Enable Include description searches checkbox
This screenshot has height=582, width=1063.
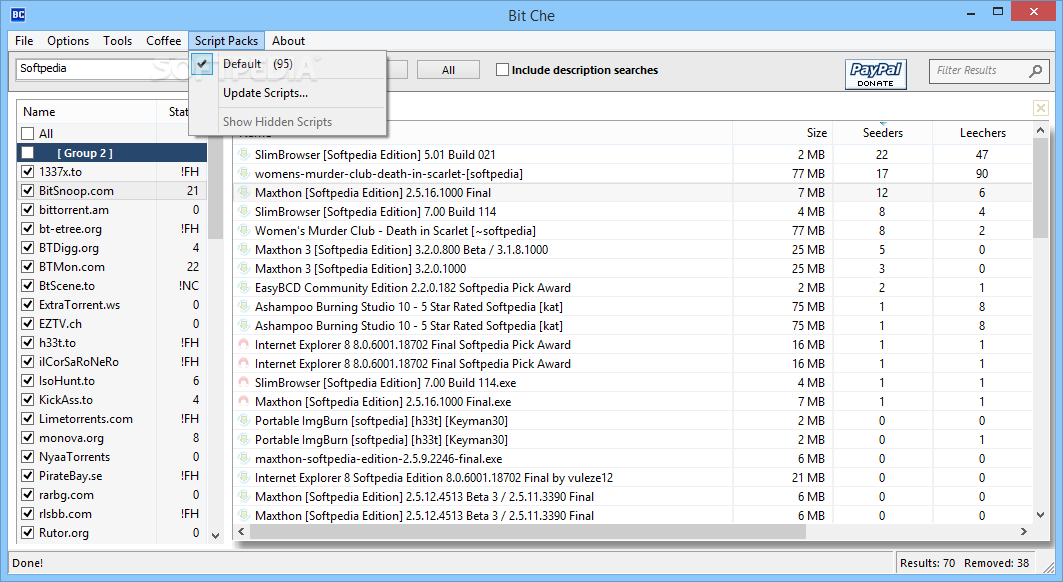pyautogui.click(x=502, y=70)
